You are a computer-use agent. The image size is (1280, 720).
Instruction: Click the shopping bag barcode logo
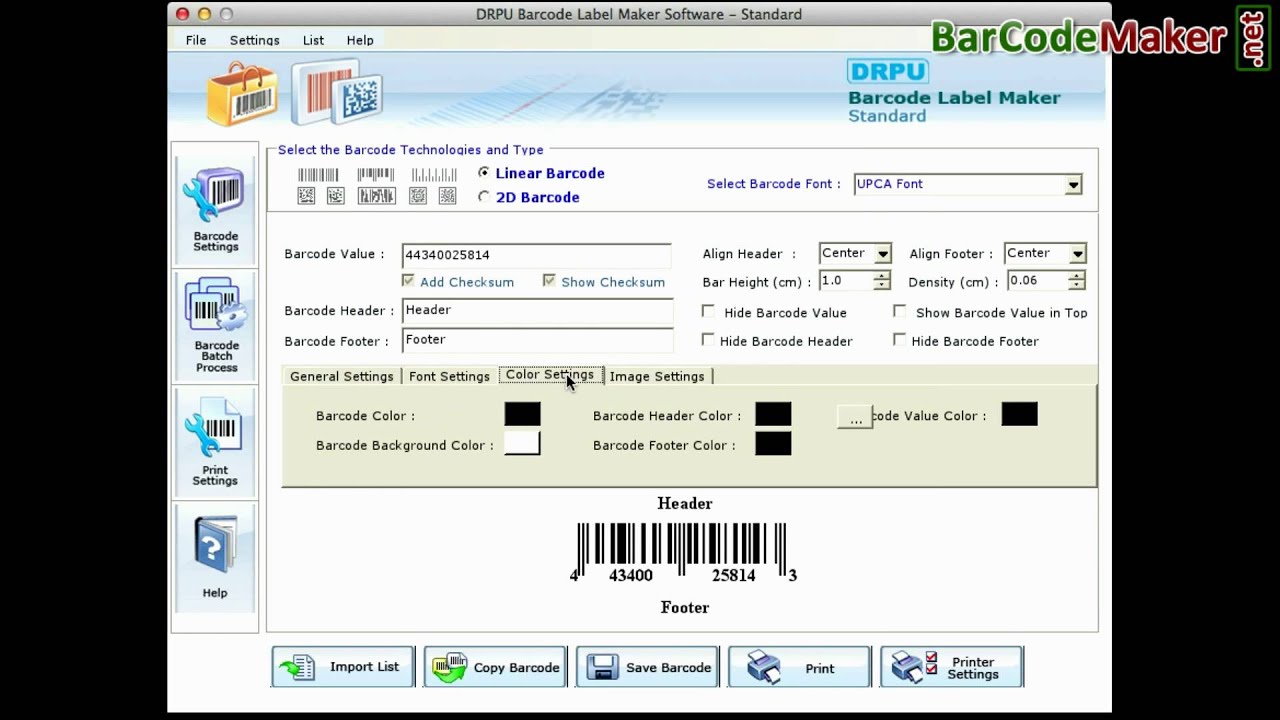(242, 94)
